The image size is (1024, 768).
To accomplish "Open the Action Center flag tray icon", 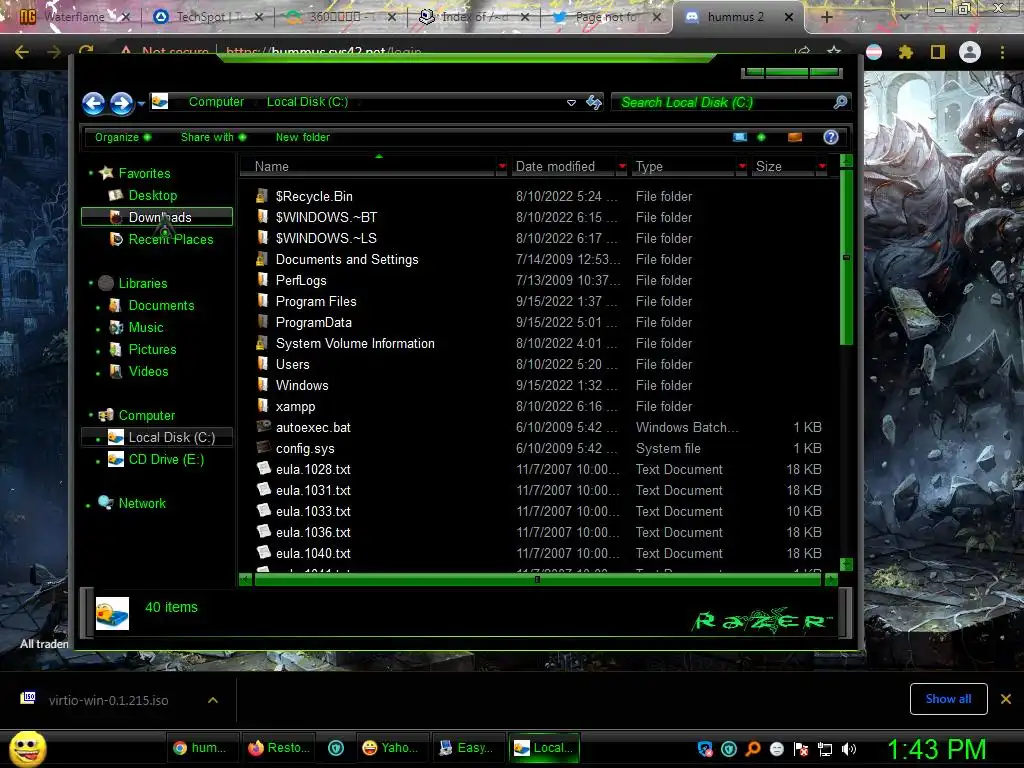I will click(801, 749).
